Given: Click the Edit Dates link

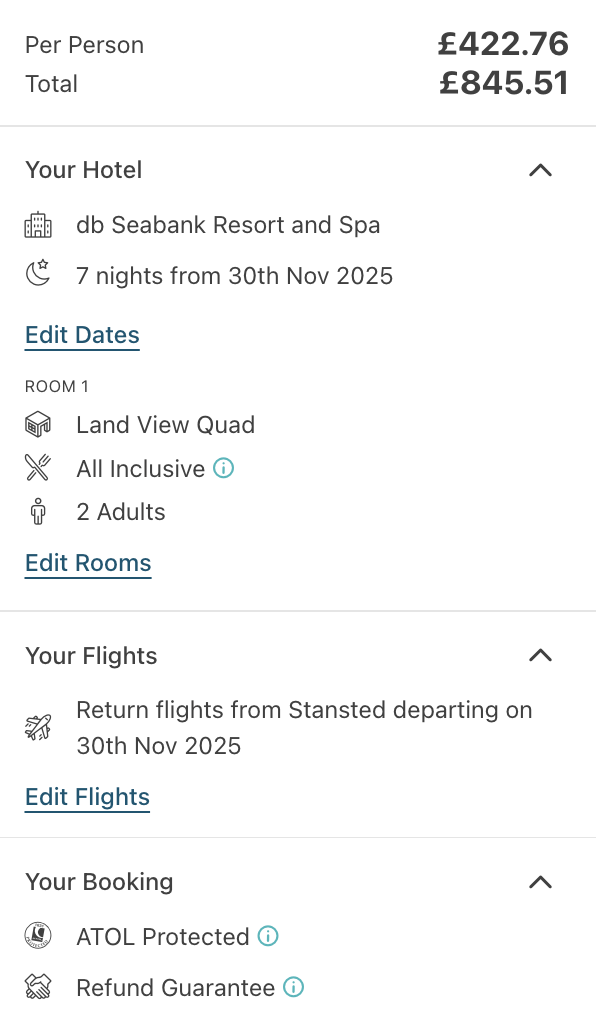Looking at the screenshot, I should pos(81,335).
